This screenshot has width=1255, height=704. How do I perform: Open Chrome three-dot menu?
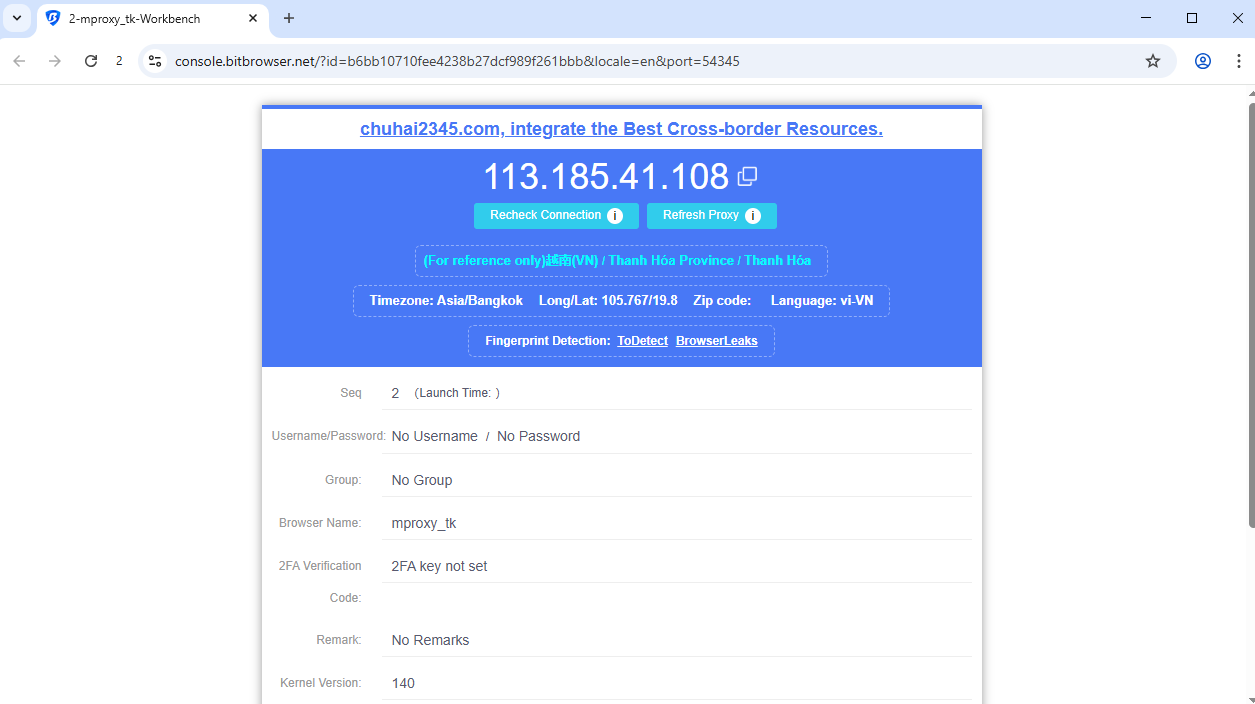point(1237,61)
